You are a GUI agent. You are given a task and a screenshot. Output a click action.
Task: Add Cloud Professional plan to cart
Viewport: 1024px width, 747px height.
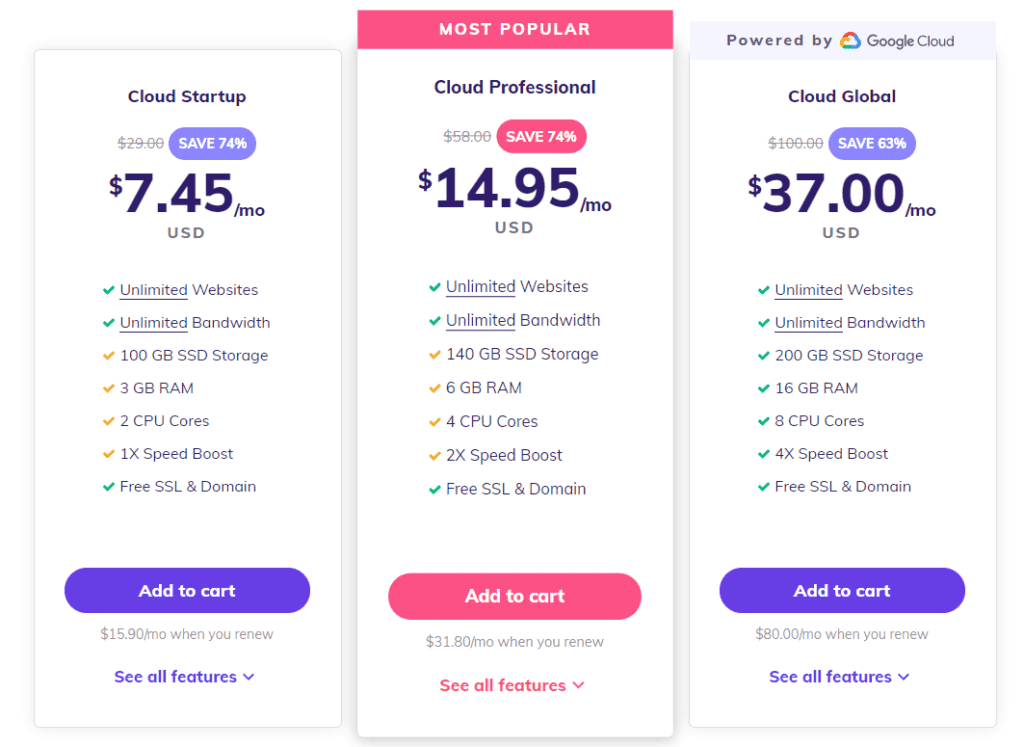point(514,596)
